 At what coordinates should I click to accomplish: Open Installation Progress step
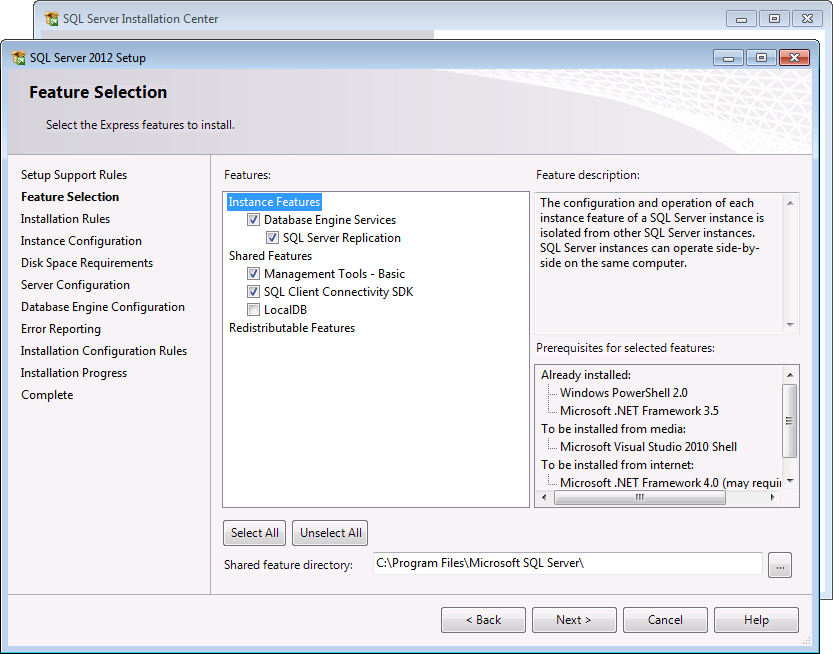74,373
